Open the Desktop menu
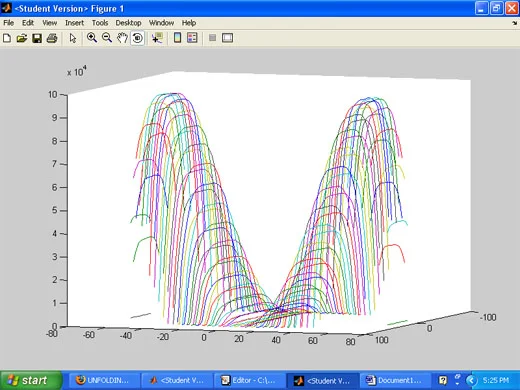Image resolution: width=520 pixels, height=390 pixels. coord(128,23)
